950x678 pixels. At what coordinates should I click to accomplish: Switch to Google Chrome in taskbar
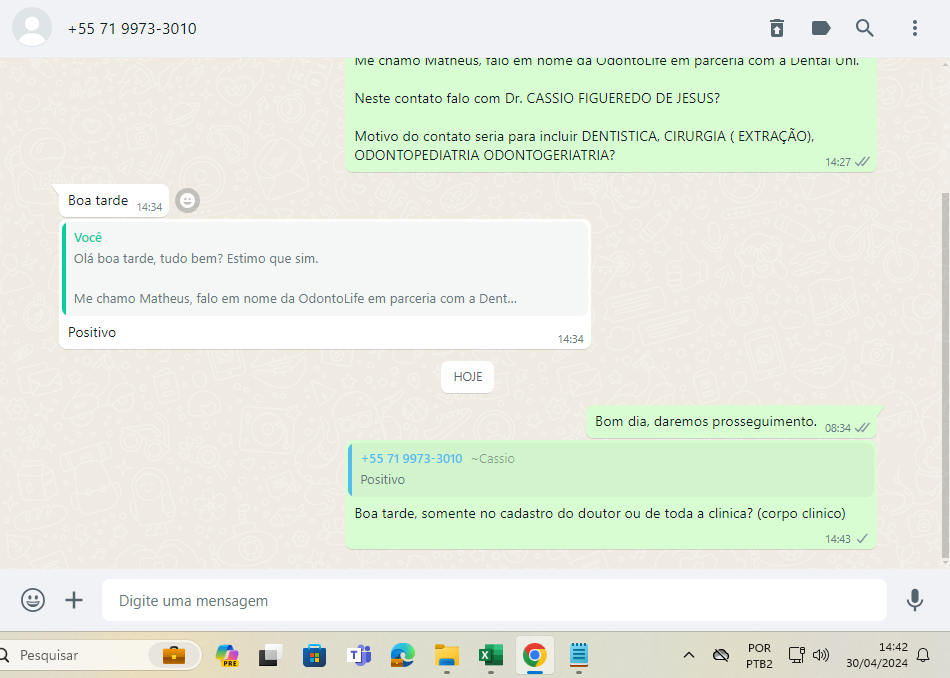point(534,655)
